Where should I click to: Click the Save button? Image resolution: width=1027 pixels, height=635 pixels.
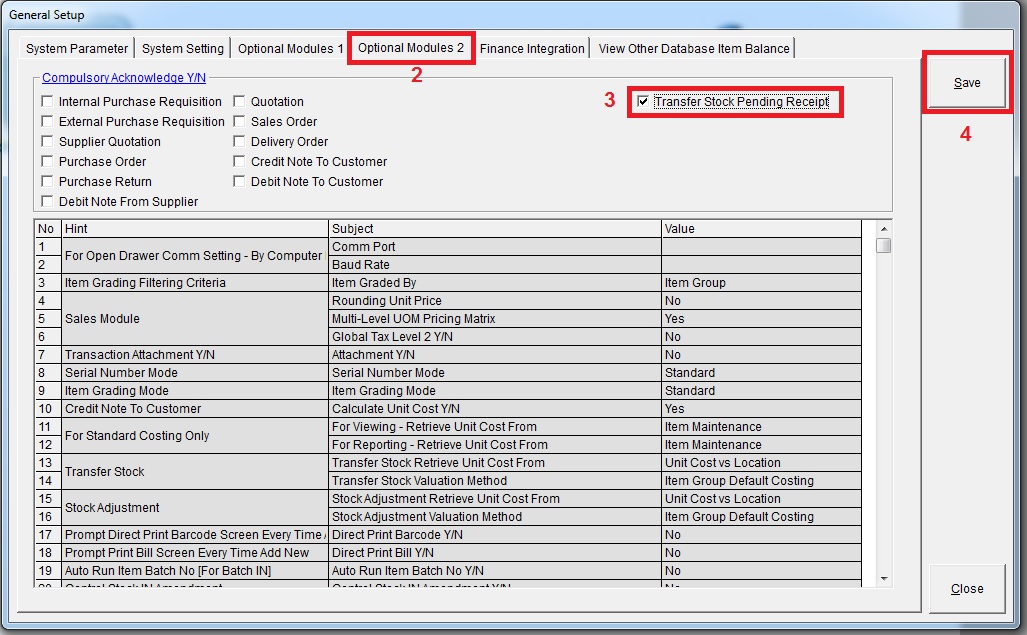(966, 83)
